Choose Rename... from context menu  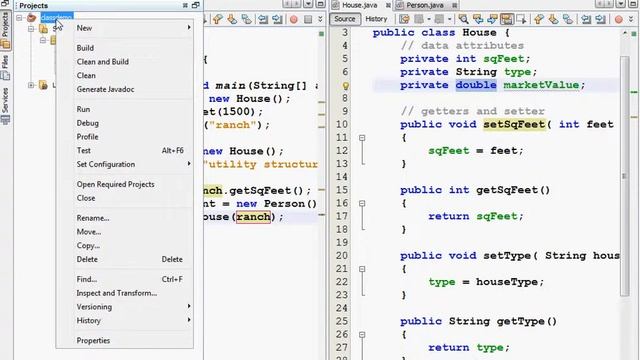133,218
